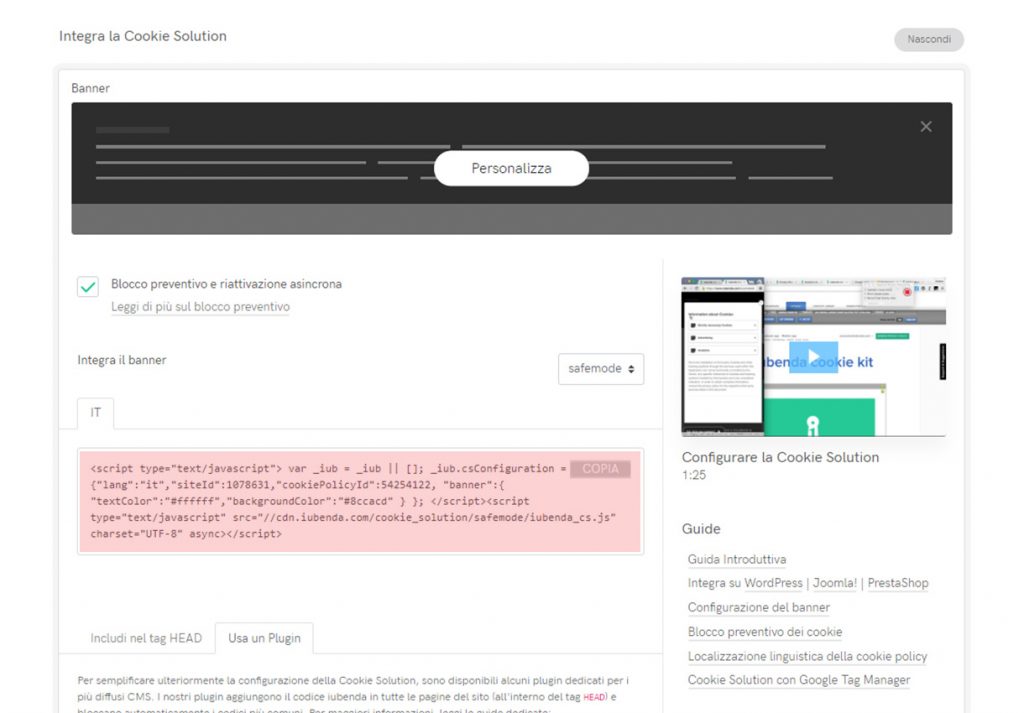Click the Nascondi button
Viewport: 1024px width, 713px height.
coord(929,39)
